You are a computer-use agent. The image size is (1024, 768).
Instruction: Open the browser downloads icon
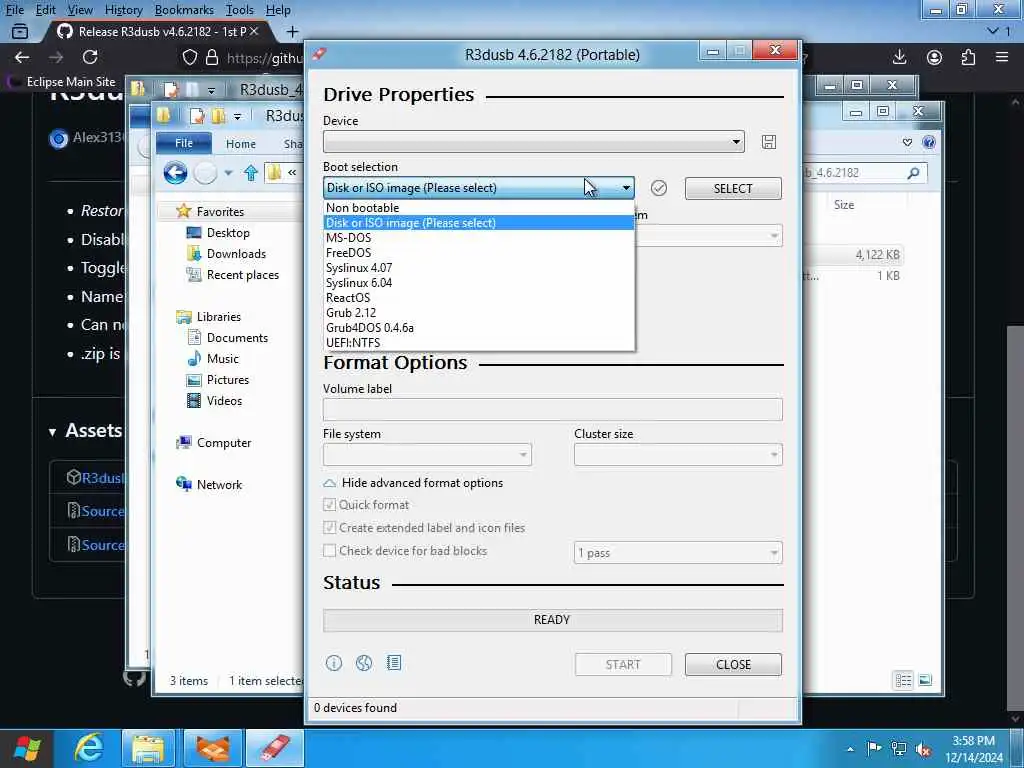pos(899,57)
